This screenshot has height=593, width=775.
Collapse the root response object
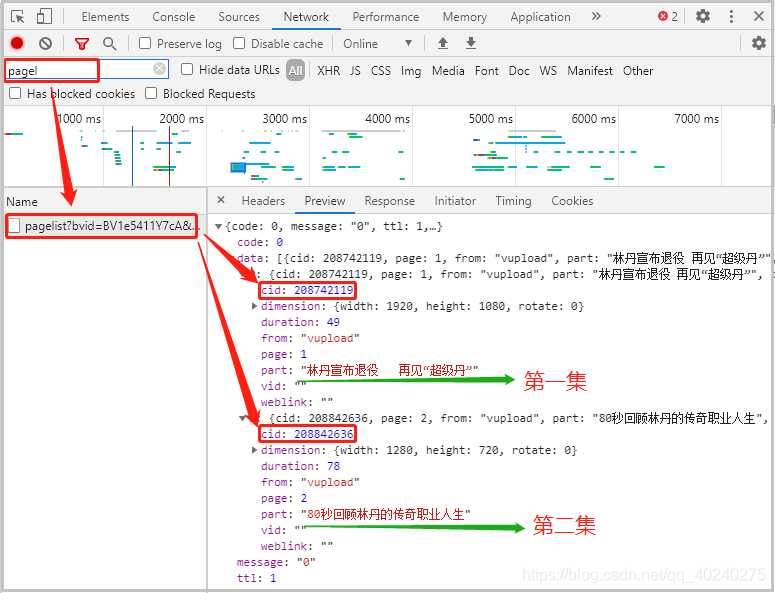(x=218, y=226)
